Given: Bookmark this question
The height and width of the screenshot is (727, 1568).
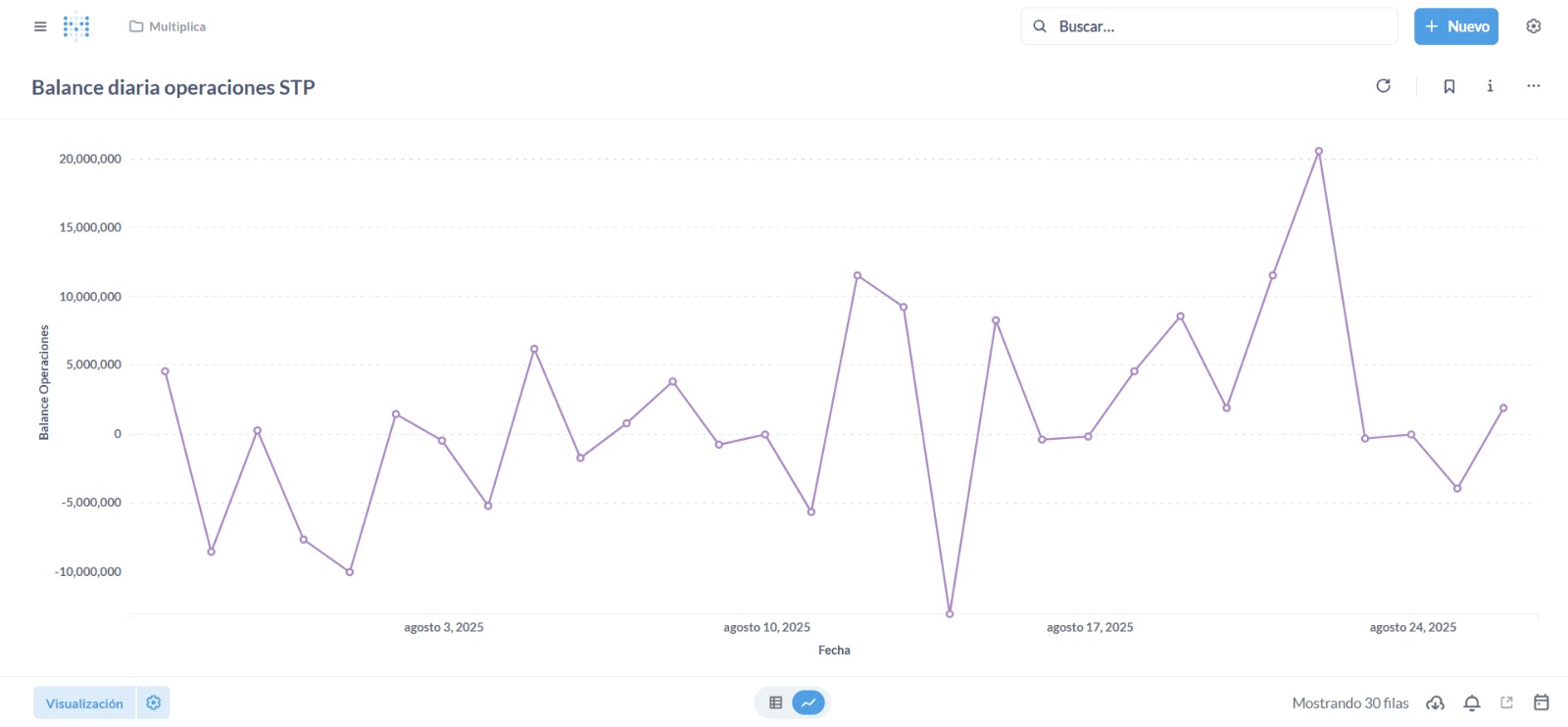Looking at the screenshot, I should (1448, 86).
